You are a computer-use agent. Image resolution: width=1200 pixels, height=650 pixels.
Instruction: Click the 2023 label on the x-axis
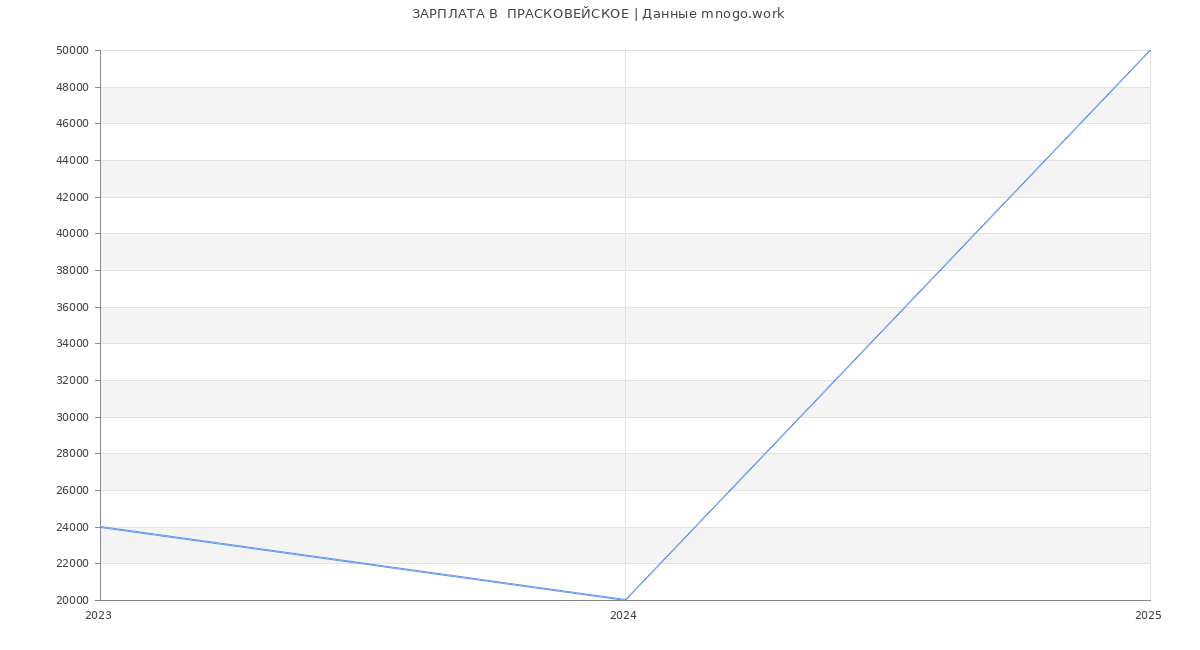pos(98,616)
